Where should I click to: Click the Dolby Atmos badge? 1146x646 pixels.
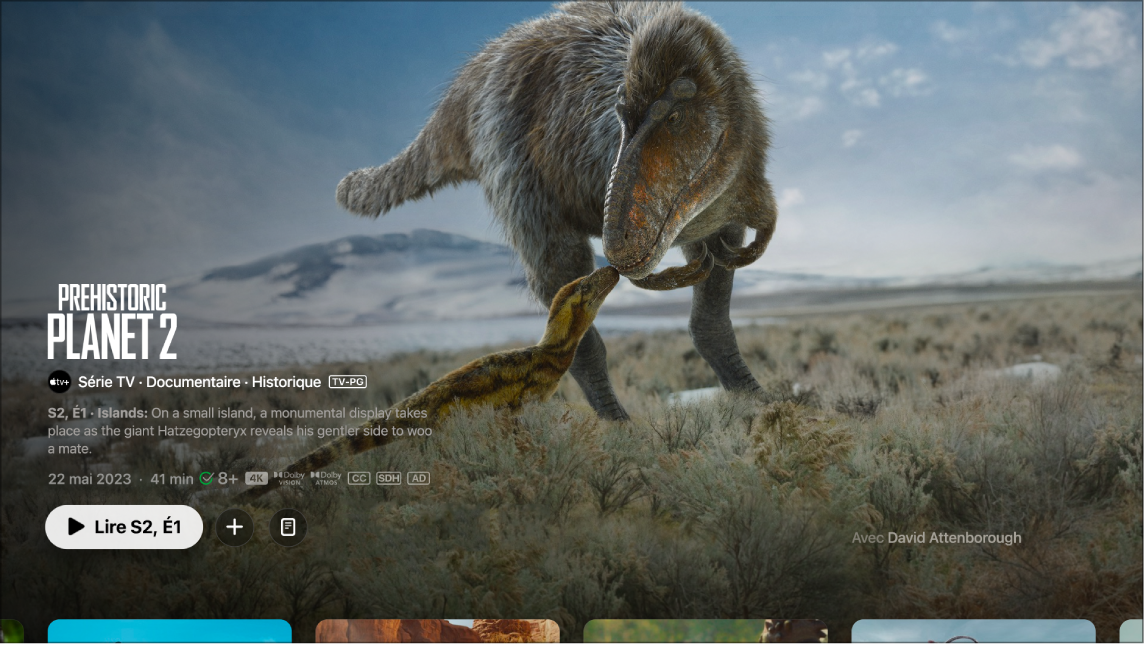(325, 479)
